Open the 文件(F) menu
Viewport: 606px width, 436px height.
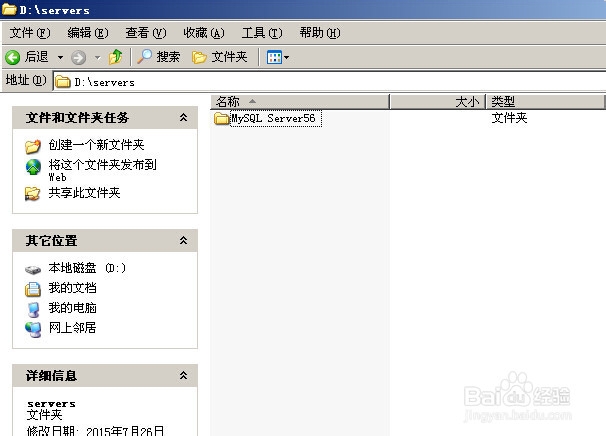pos(30,33)
